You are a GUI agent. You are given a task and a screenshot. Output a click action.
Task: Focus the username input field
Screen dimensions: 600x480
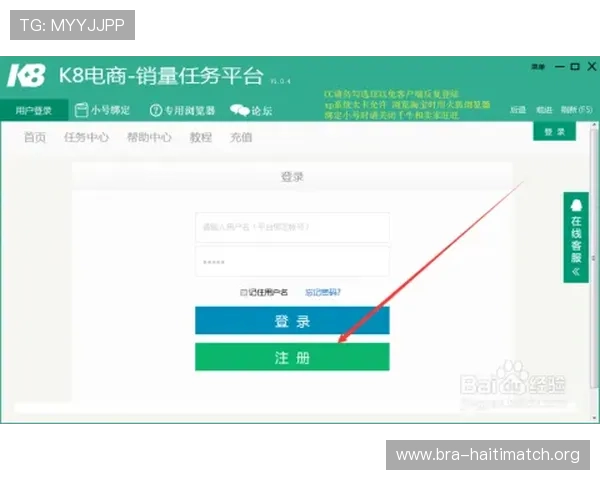[292, 227]
